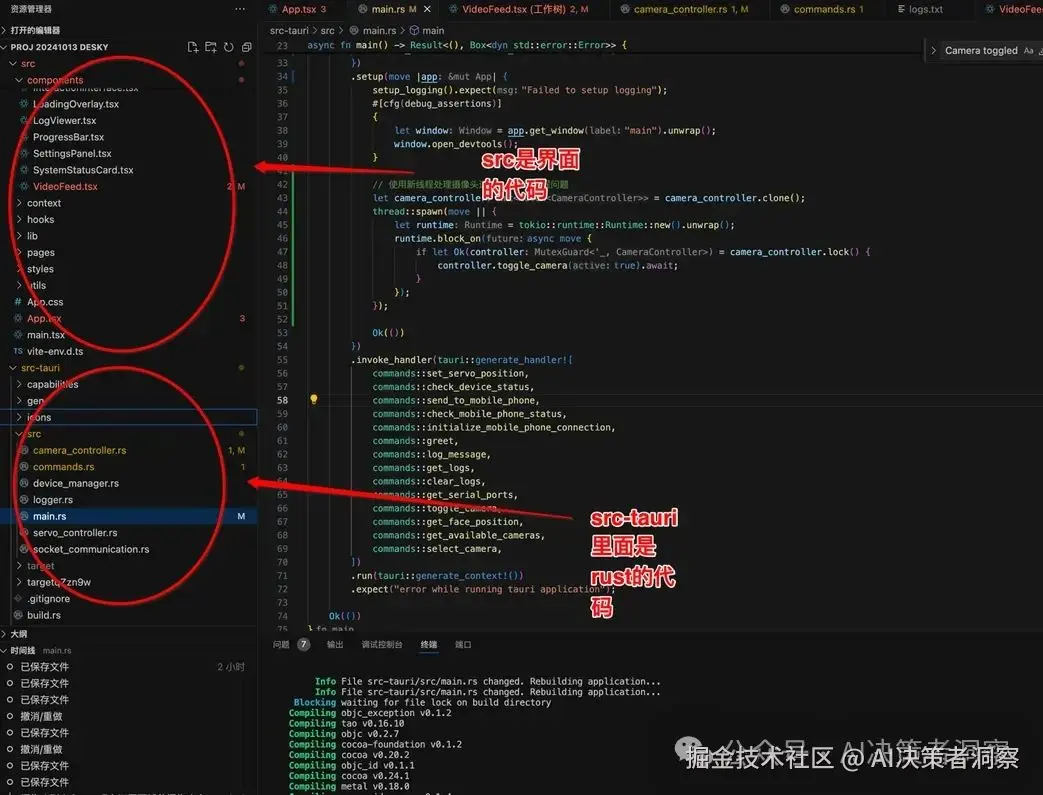Switch to the camera_controller.rs editor tab

click(x=690, y=9)
